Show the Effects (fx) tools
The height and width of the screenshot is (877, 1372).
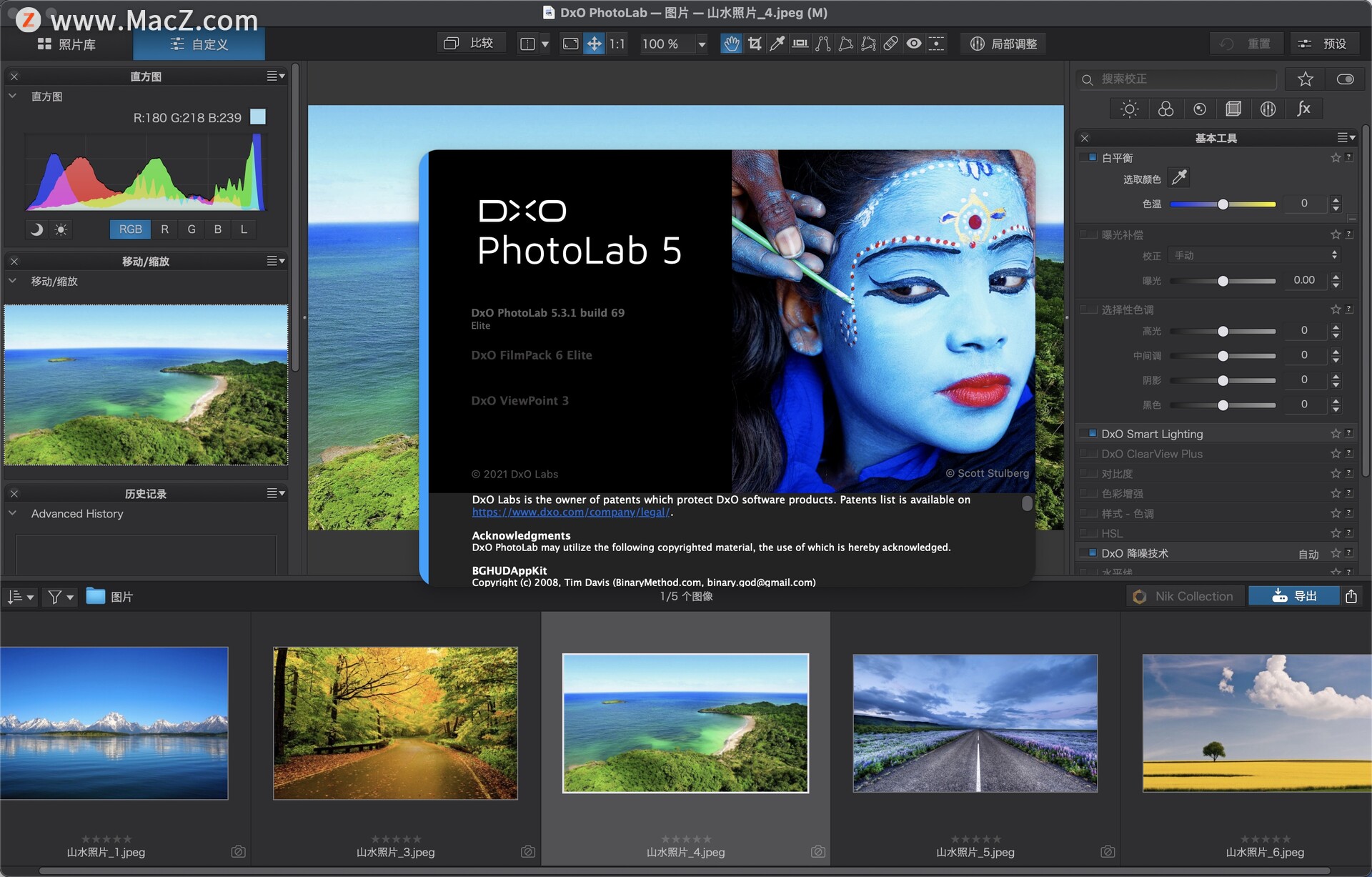(x=1303, y=109)
